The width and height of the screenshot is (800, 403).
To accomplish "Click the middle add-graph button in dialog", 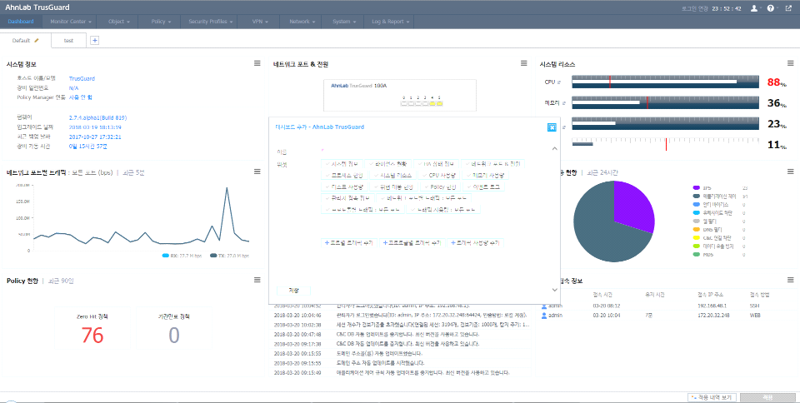I will click(x=412, y=243).
